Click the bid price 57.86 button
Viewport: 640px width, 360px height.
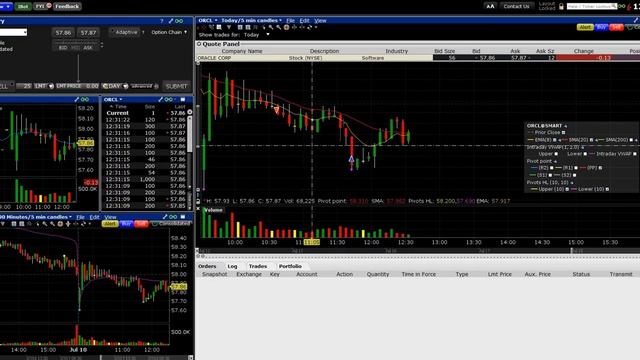coord(63,32)
